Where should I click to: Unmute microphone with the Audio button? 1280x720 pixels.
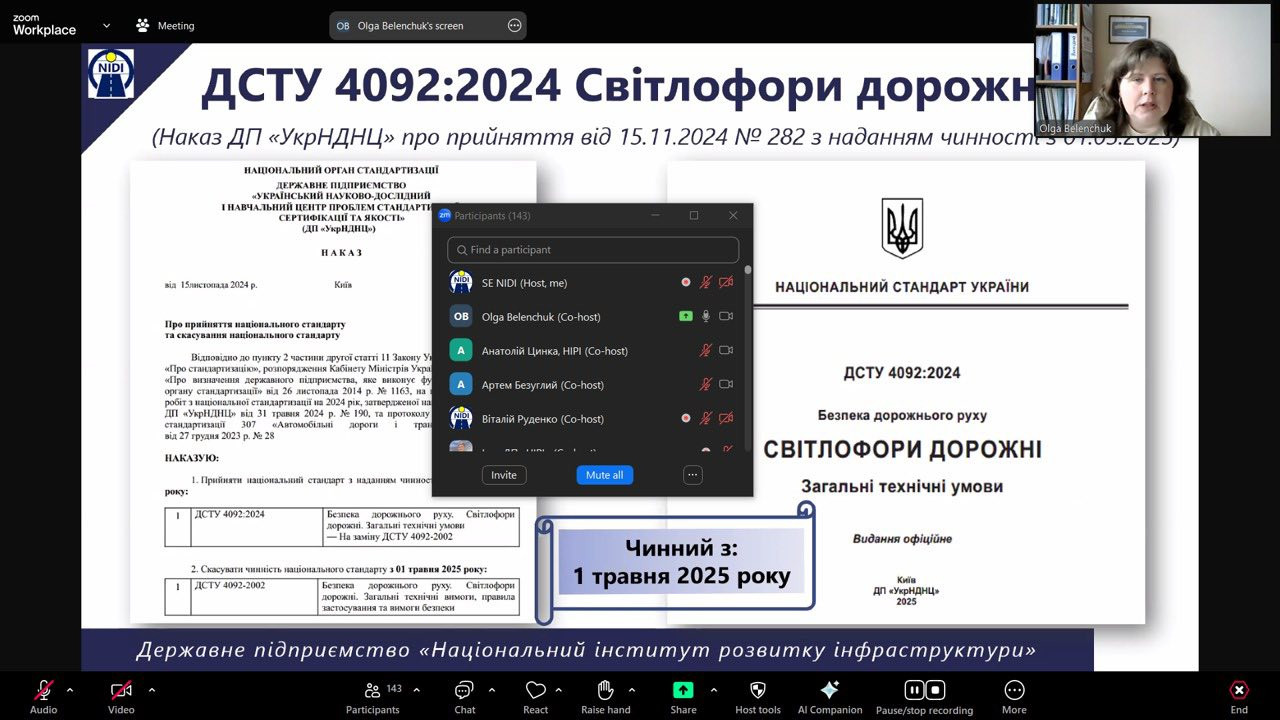click(x=43, y=690)
